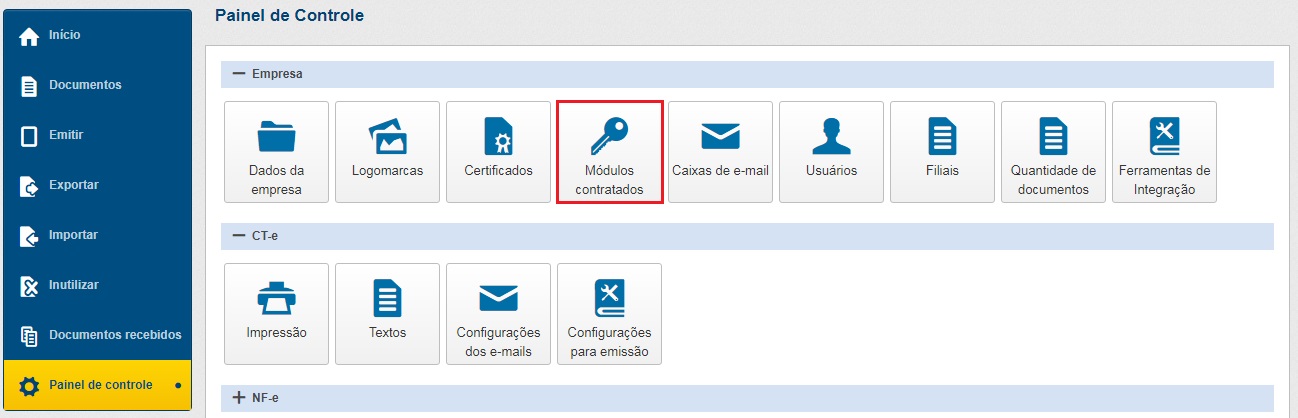Select Módulos contratados key icon
This screenshot has width=1298, height=418.
coord(609,136)
